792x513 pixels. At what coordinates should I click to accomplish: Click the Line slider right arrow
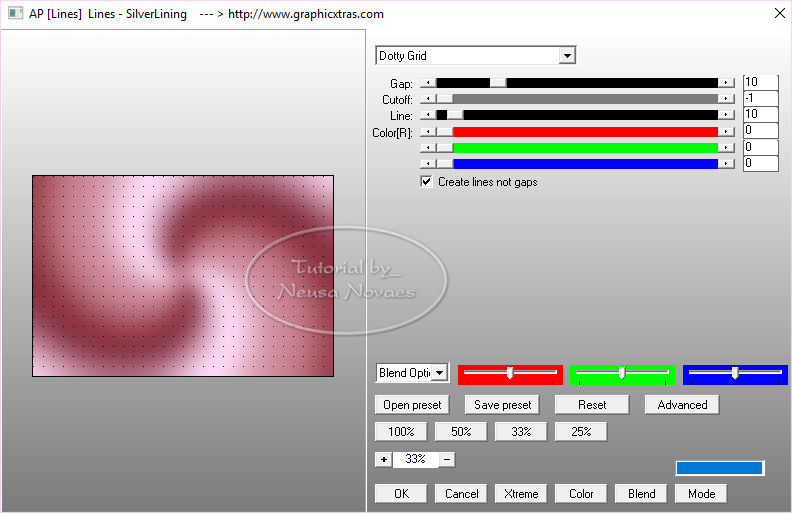pos(726,115)
